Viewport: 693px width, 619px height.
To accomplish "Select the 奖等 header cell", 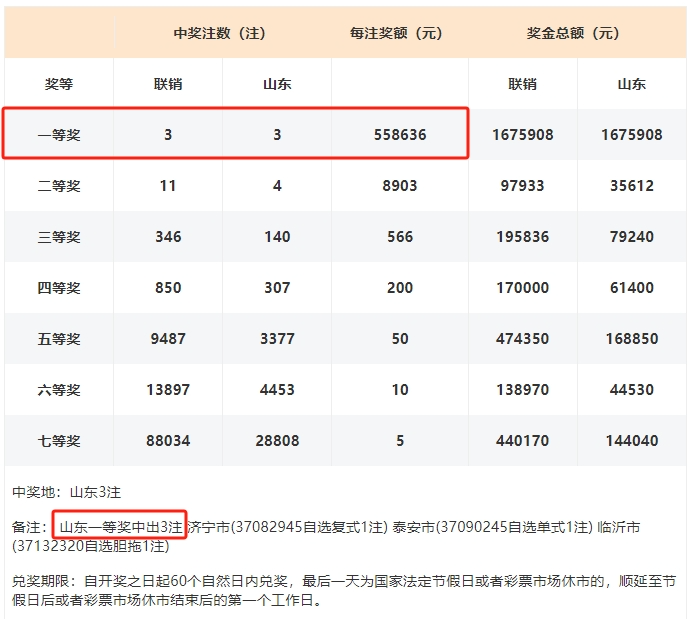I will click(59, 84).
